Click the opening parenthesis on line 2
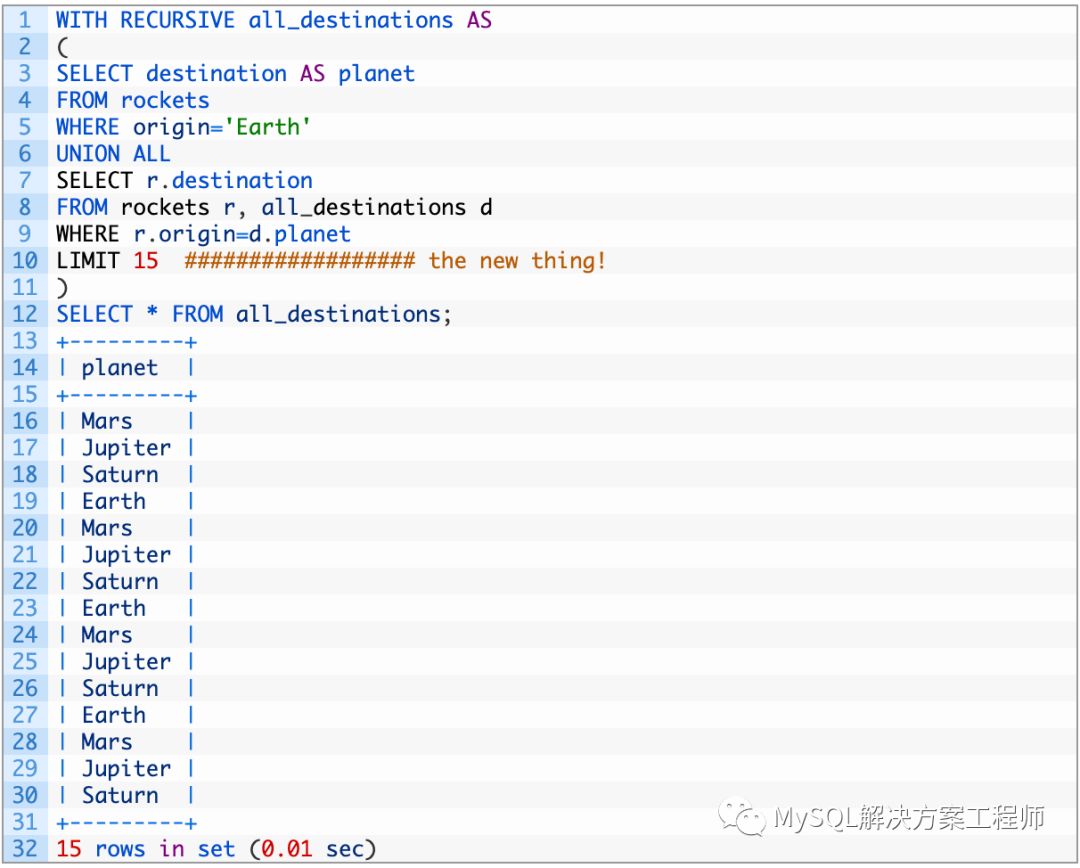 coord(62,47)
